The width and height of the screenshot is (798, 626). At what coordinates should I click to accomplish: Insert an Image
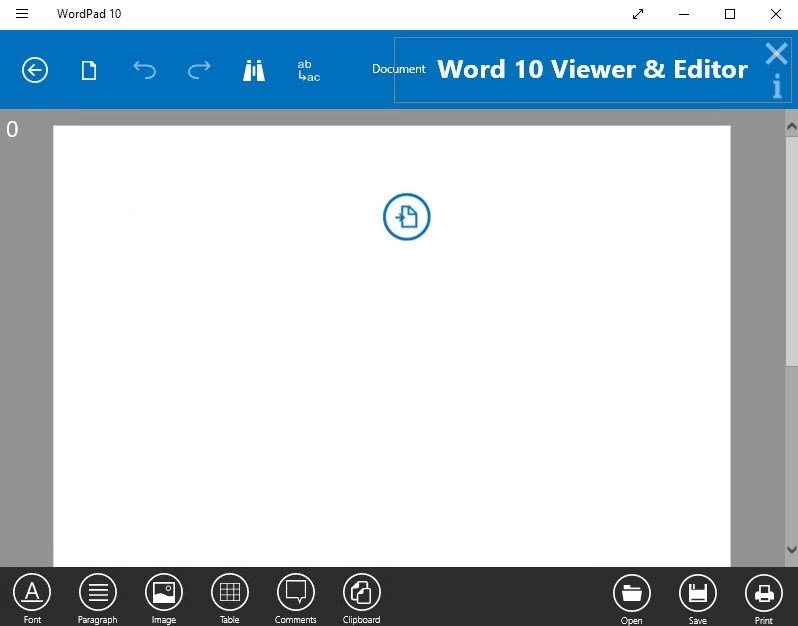(164, 599)
